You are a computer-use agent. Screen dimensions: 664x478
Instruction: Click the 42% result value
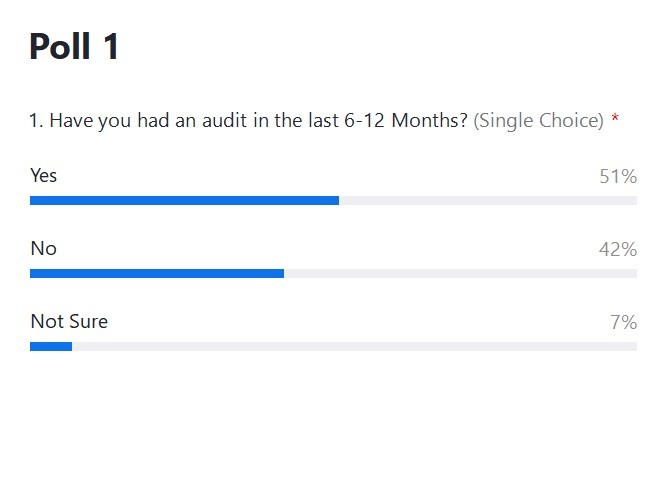coord(618,249)
